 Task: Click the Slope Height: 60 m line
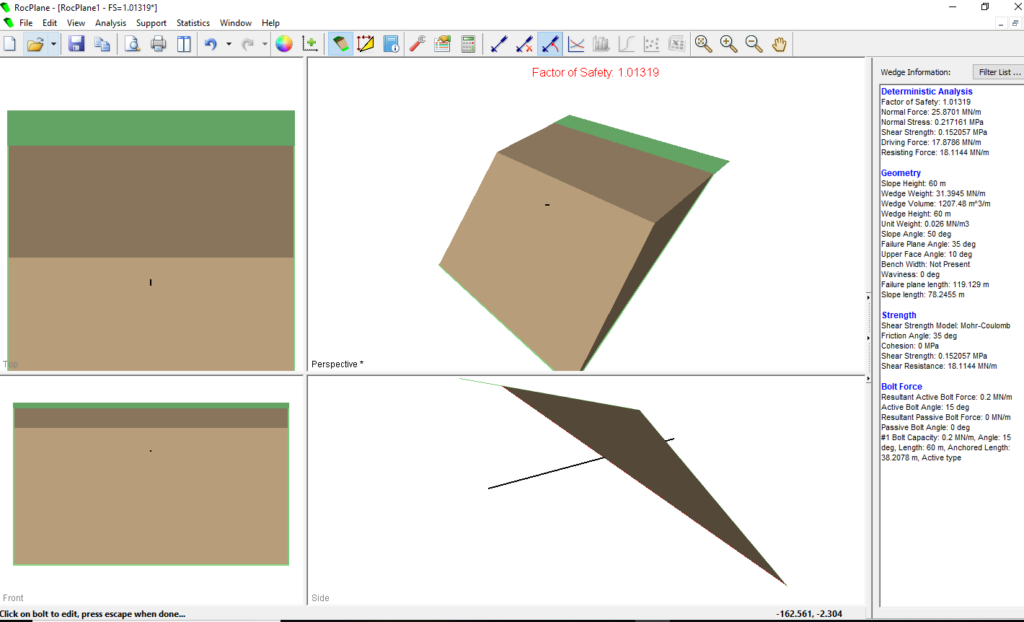[913, 184]
